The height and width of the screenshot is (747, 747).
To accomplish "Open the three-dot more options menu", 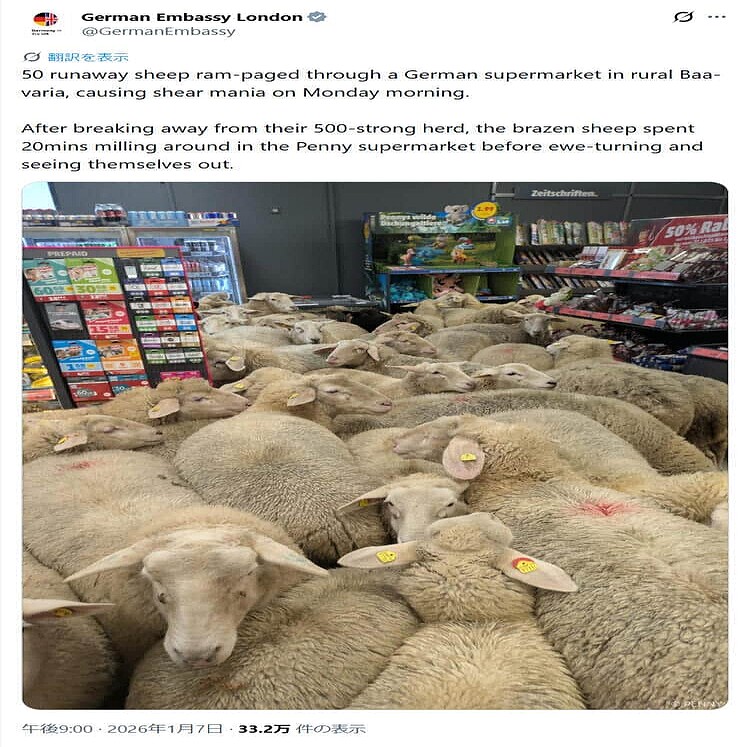I will (717, 17).
